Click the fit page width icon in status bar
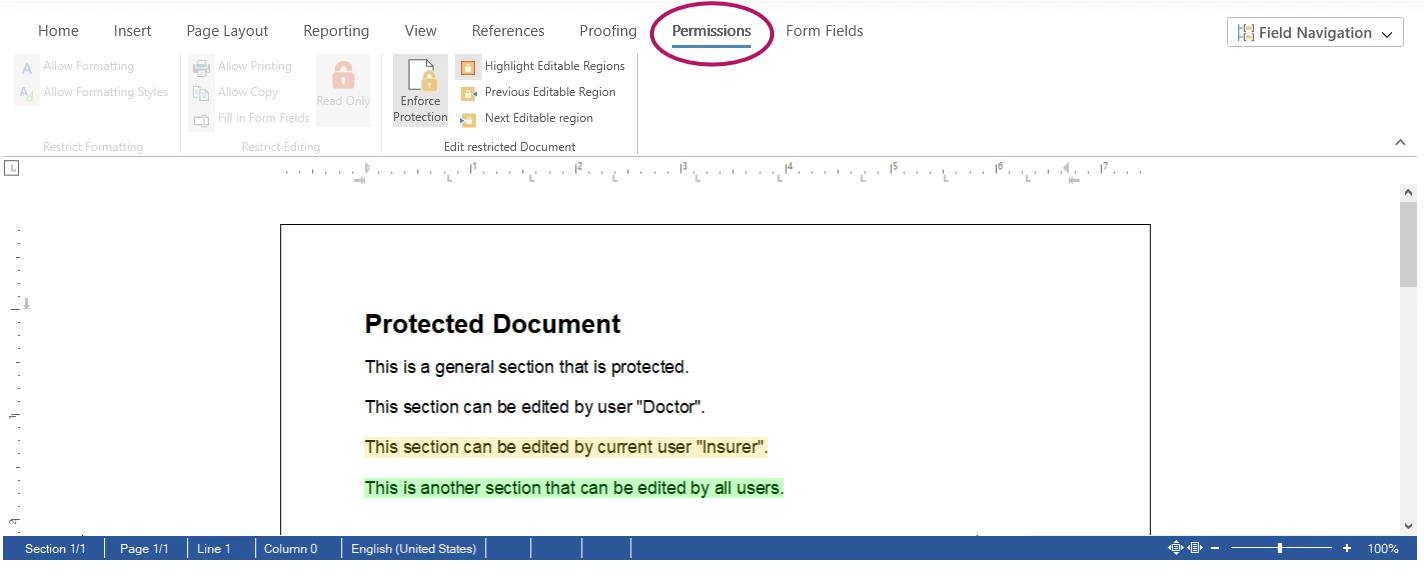 point(1193,547)
